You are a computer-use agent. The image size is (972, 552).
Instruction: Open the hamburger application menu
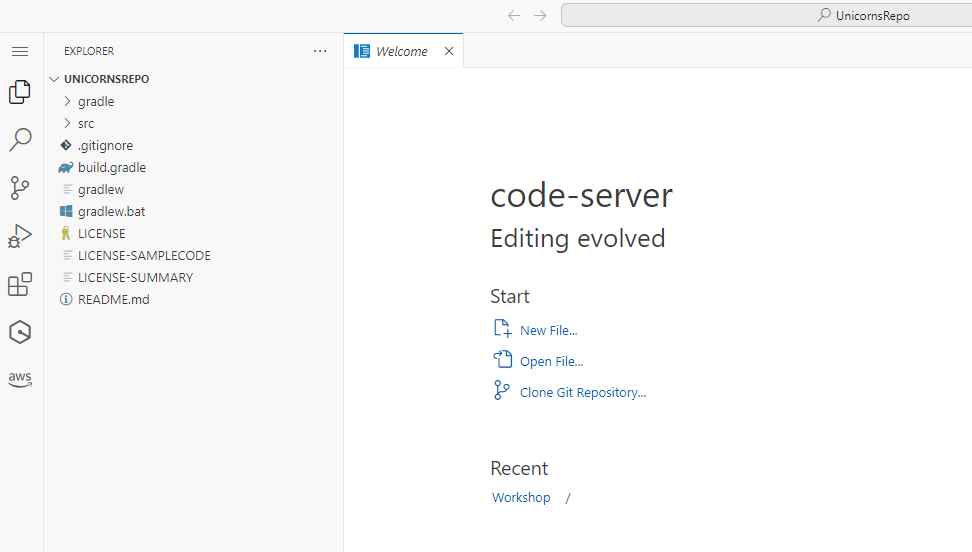[x=20, y=51]
